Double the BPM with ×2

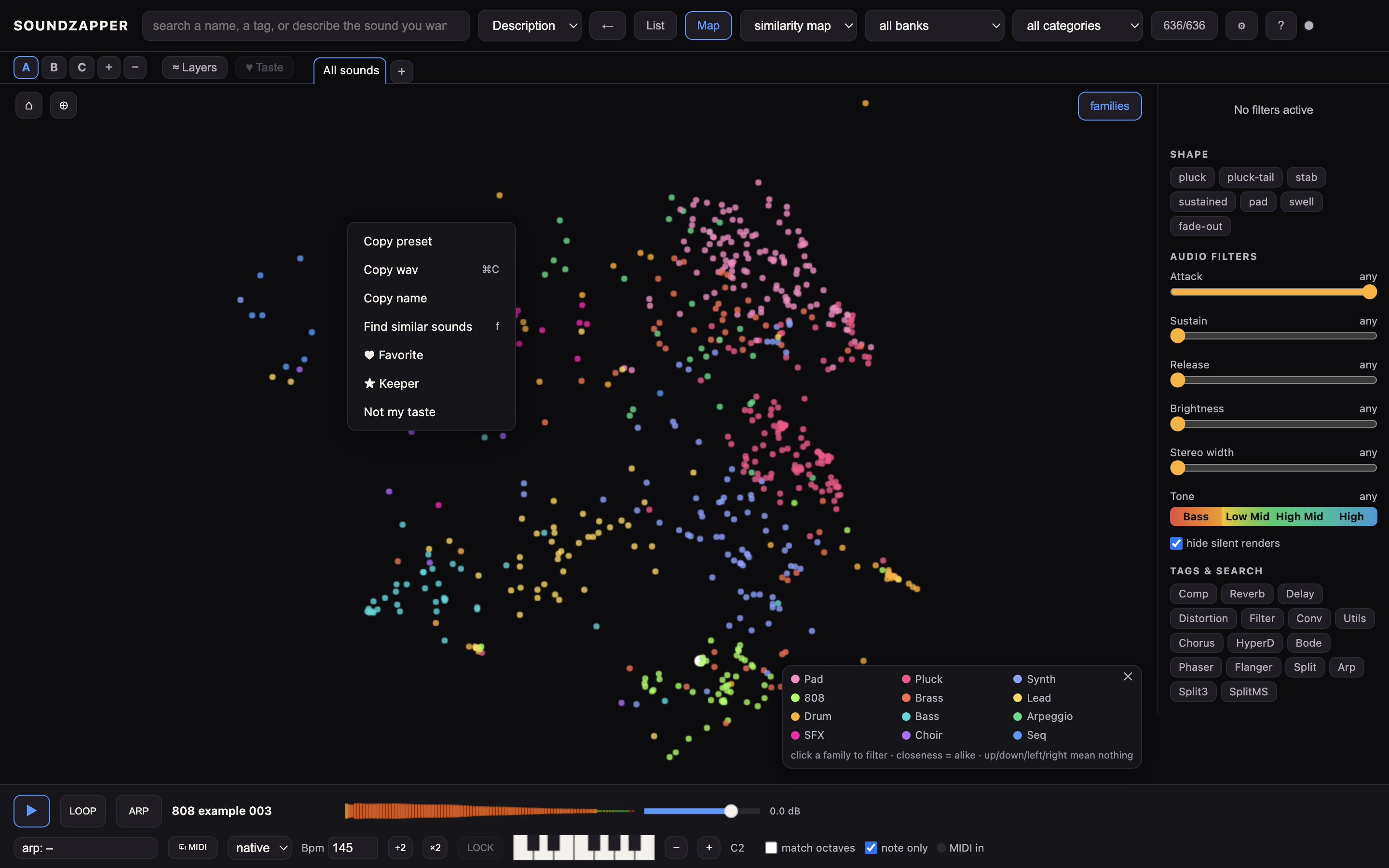[x=435, y=848]
